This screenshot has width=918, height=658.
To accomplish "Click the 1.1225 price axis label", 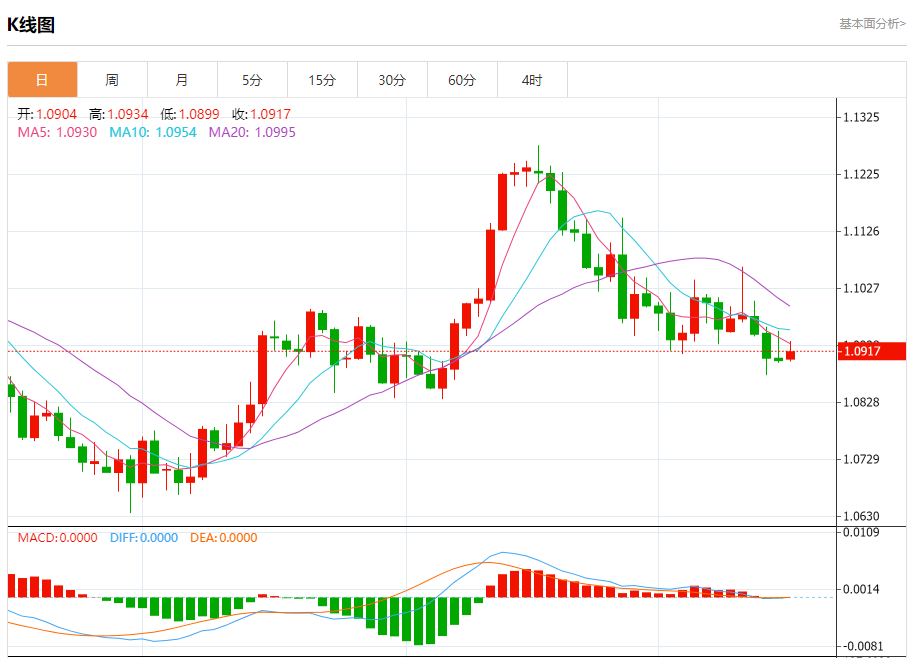I will [861, 174].
